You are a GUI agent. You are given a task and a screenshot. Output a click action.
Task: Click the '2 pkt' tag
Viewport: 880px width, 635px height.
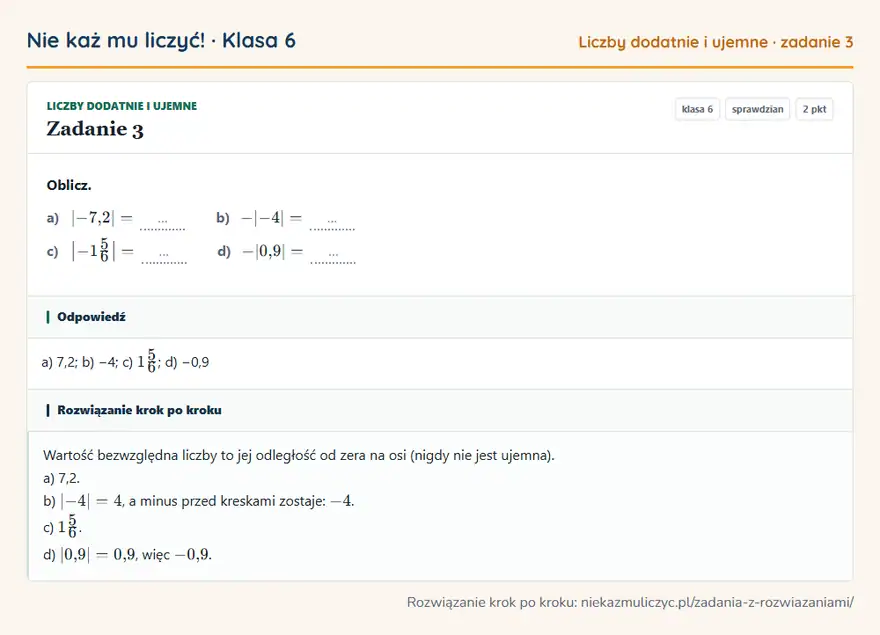tap(814, 109)
